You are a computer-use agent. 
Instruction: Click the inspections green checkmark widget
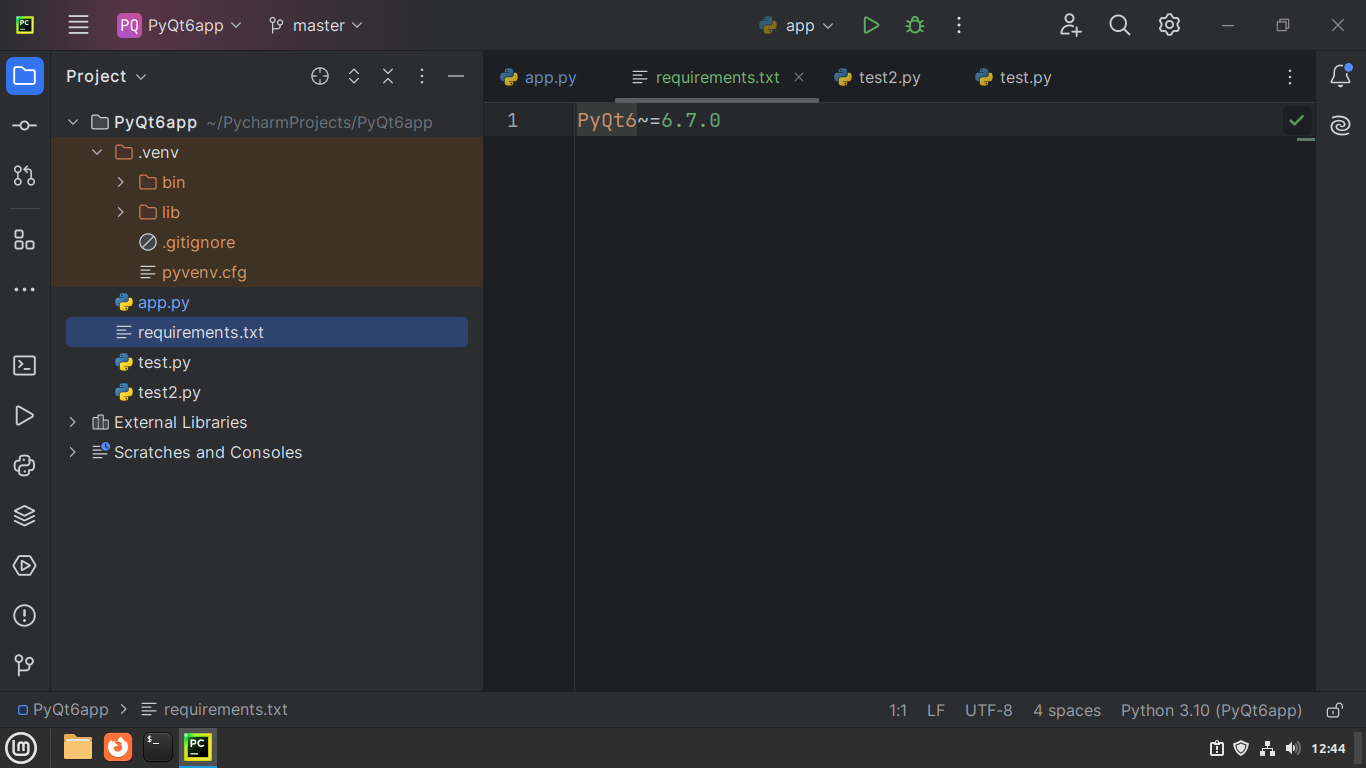pos(1297,120)
